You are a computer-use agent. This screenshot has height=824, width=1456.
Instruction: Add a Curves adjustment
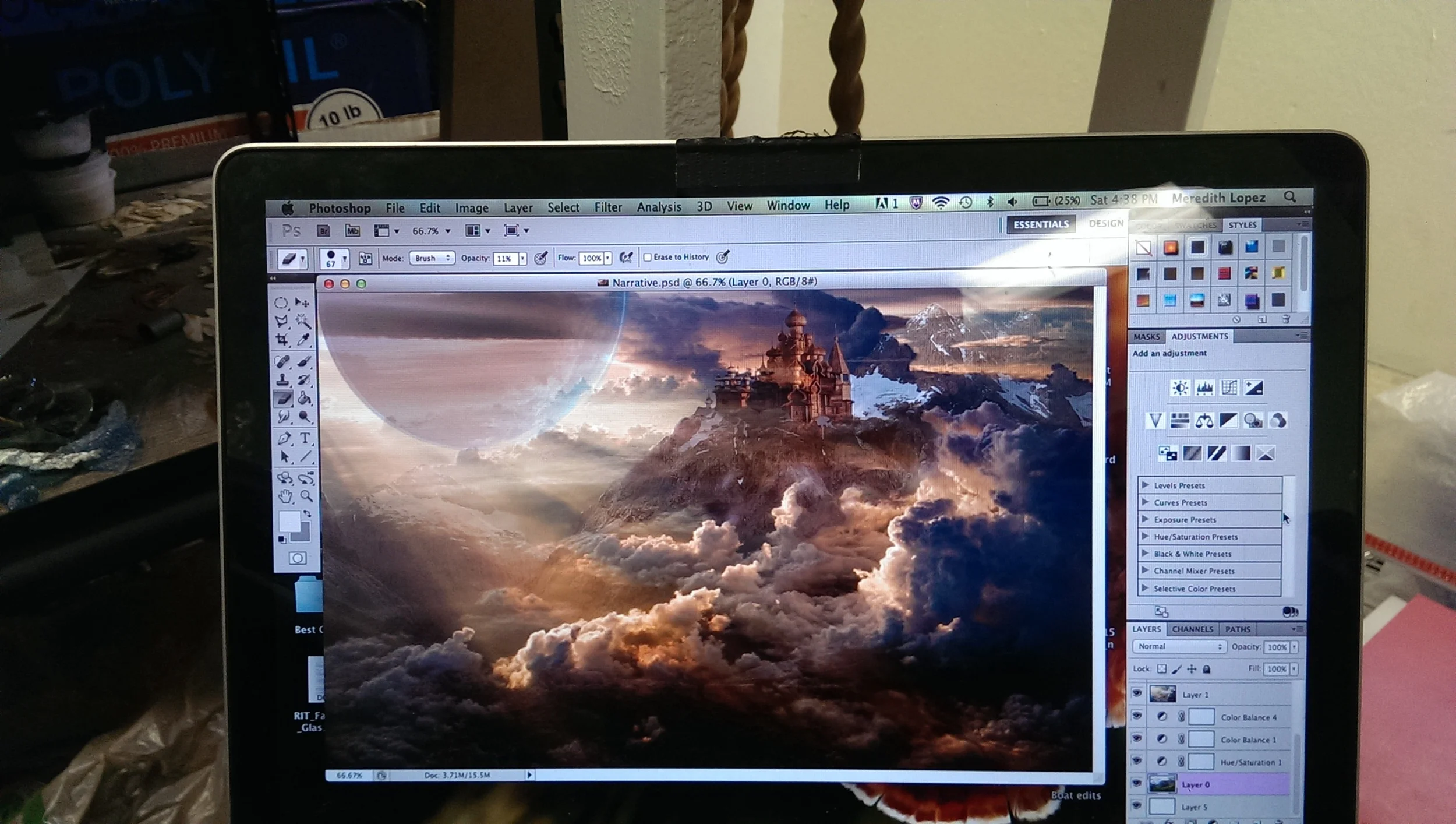point(1229,388)
